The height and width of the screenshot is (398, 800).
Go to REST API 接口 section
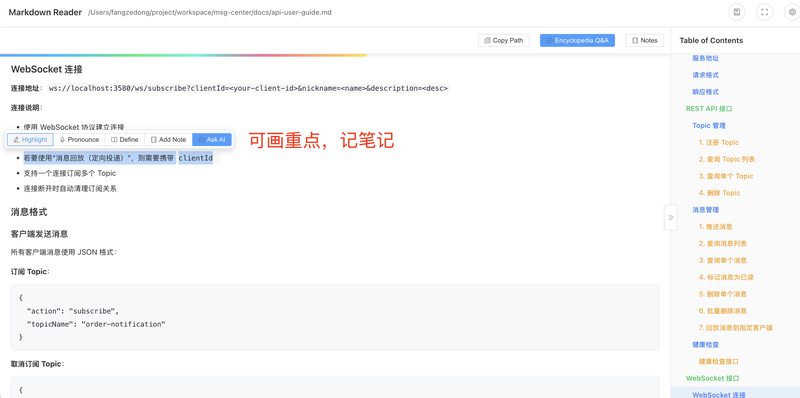pyautogui.click(x=709, y=109)
